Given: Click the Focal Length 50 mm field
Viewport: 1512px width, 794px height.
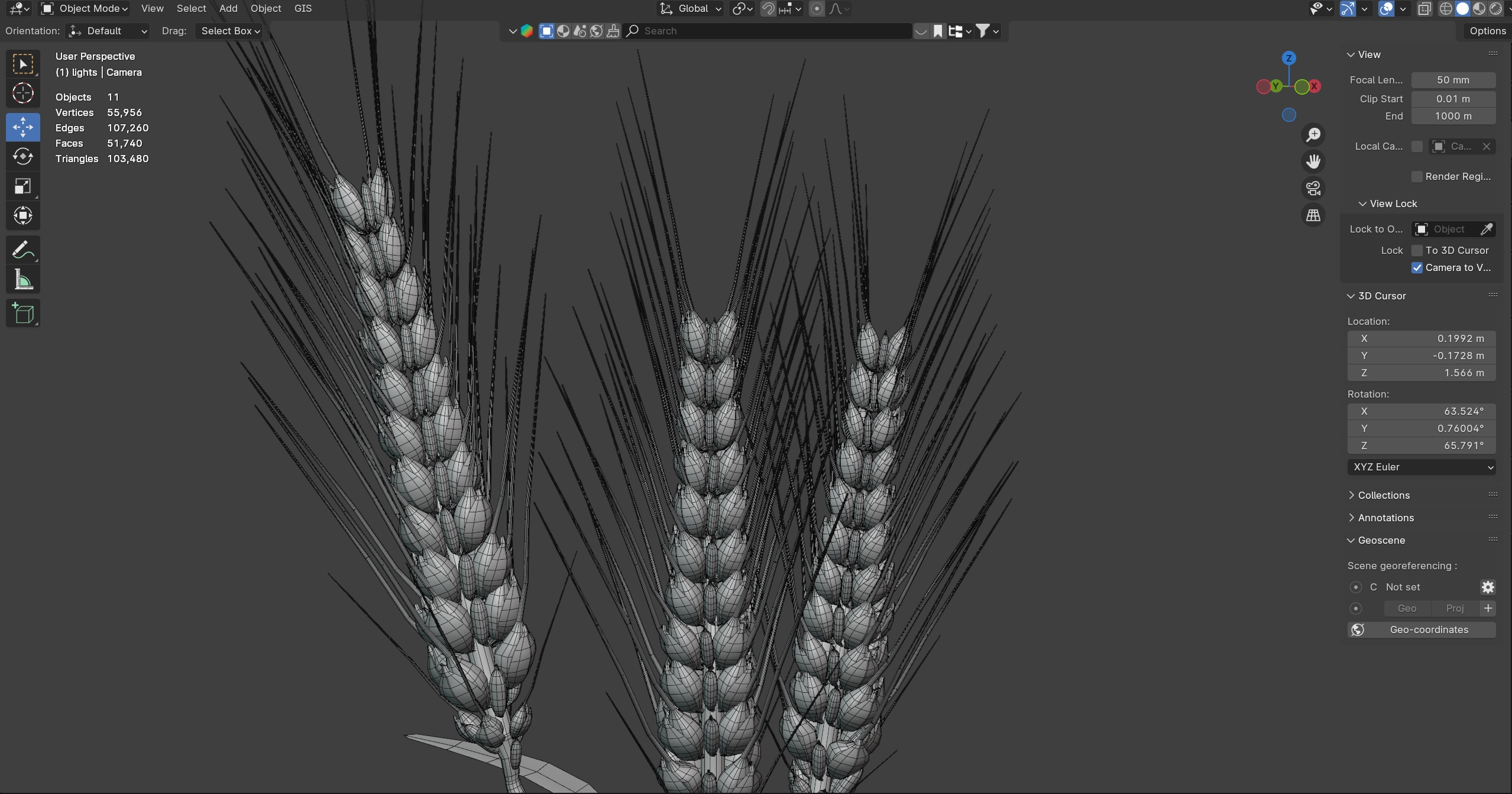Looking at the screenshot, I should click(1453, 80).
